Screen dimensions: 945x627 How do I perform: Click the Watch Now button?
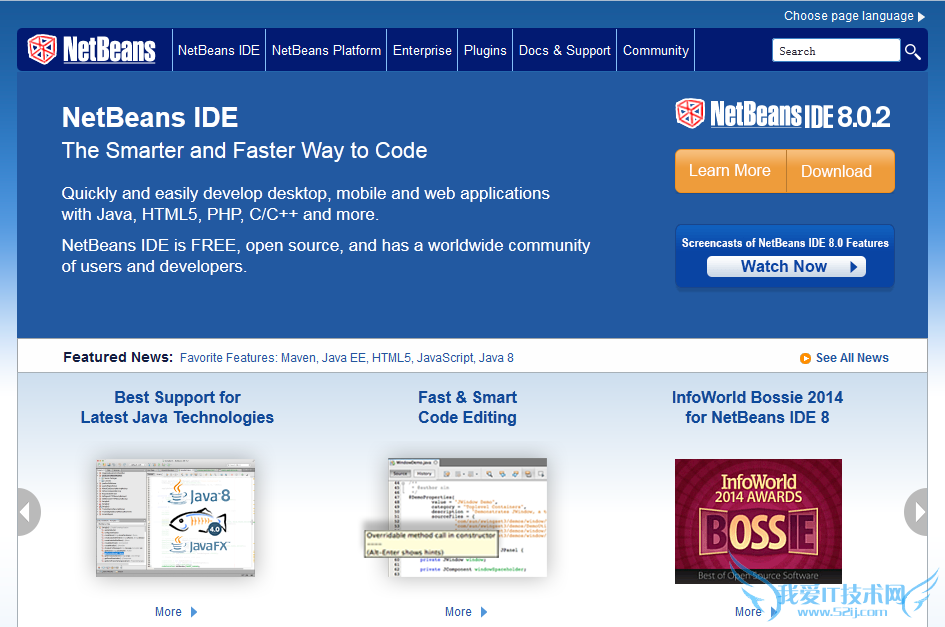point(786,266)
